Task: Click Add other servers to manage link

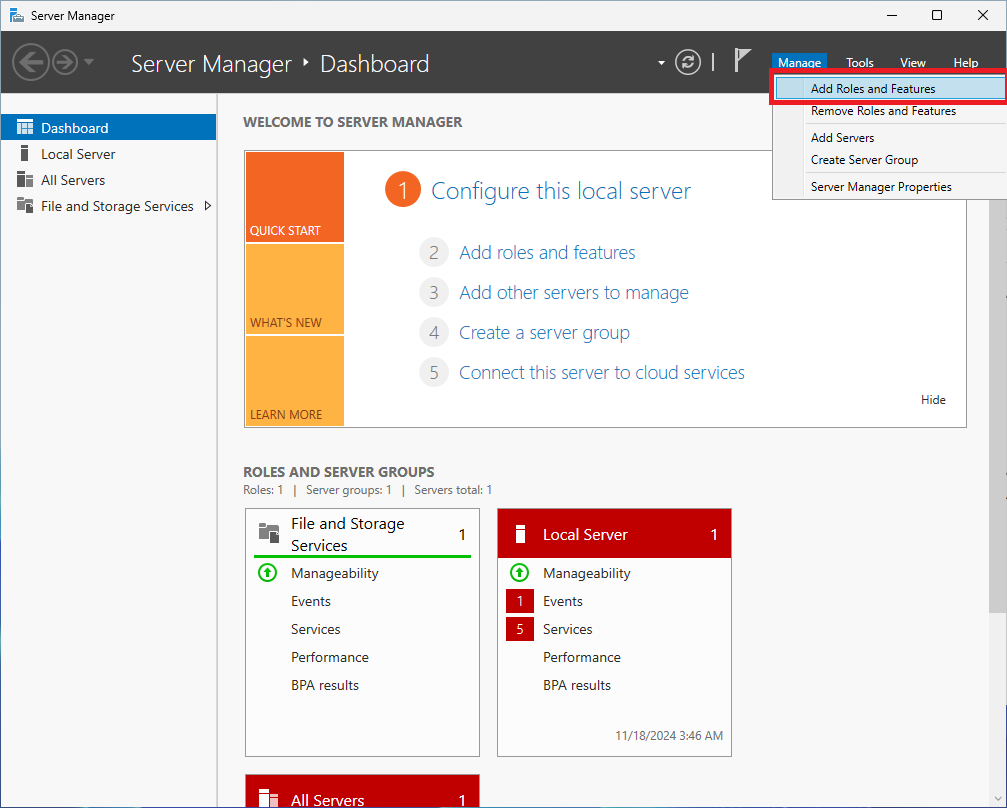Action: click(x=573, y=293)
